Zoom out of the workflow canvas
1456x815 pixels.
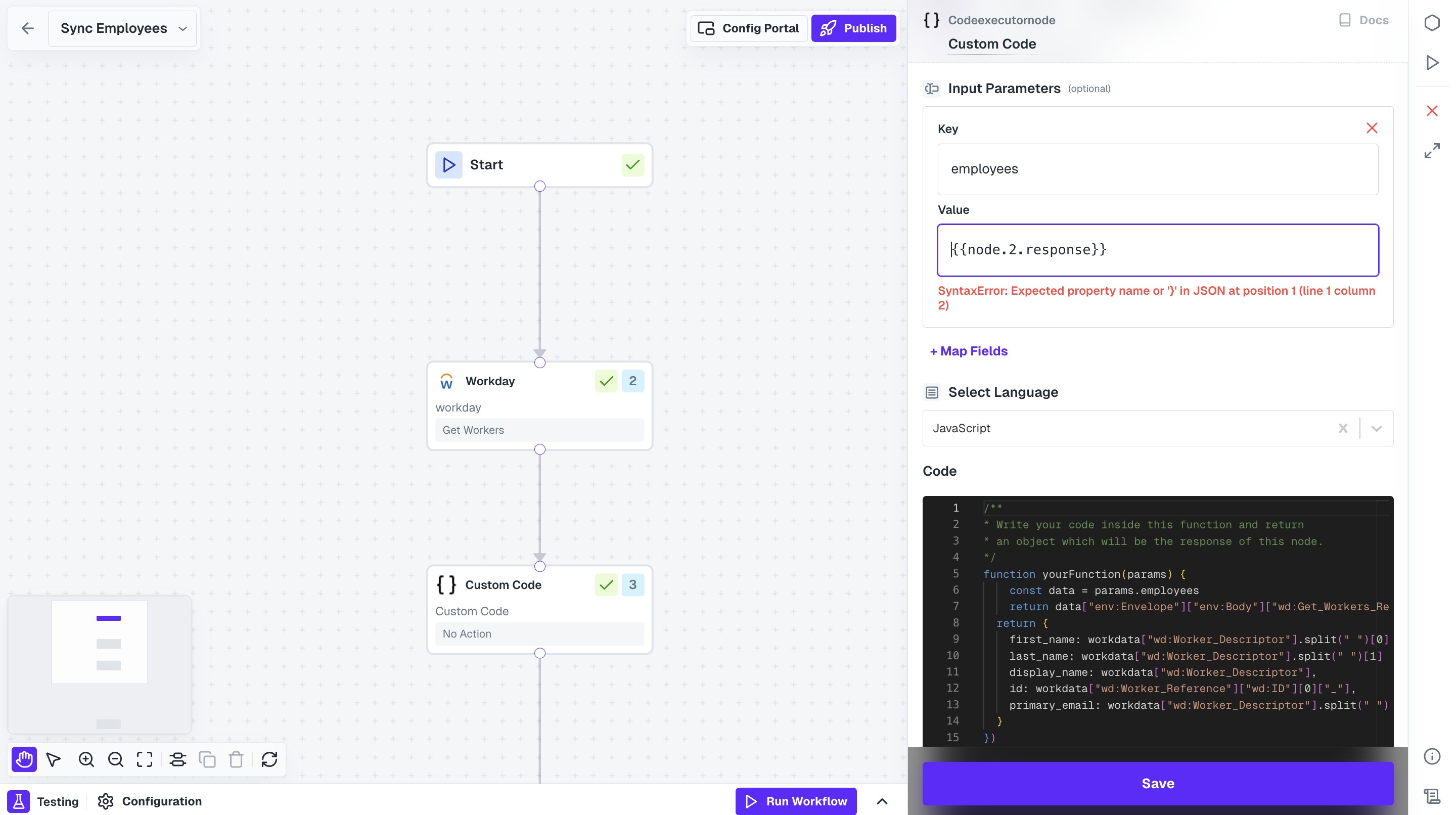coord(115,759)
